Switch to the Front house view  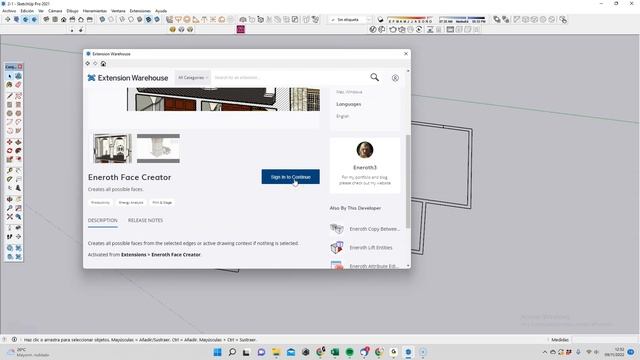pos(64,19)
